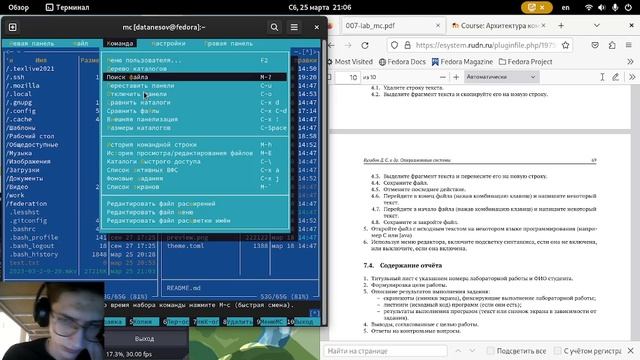Select История командной строки entry
The width and height of the screenshot is (640, 360).
click(x=194, y=145)
